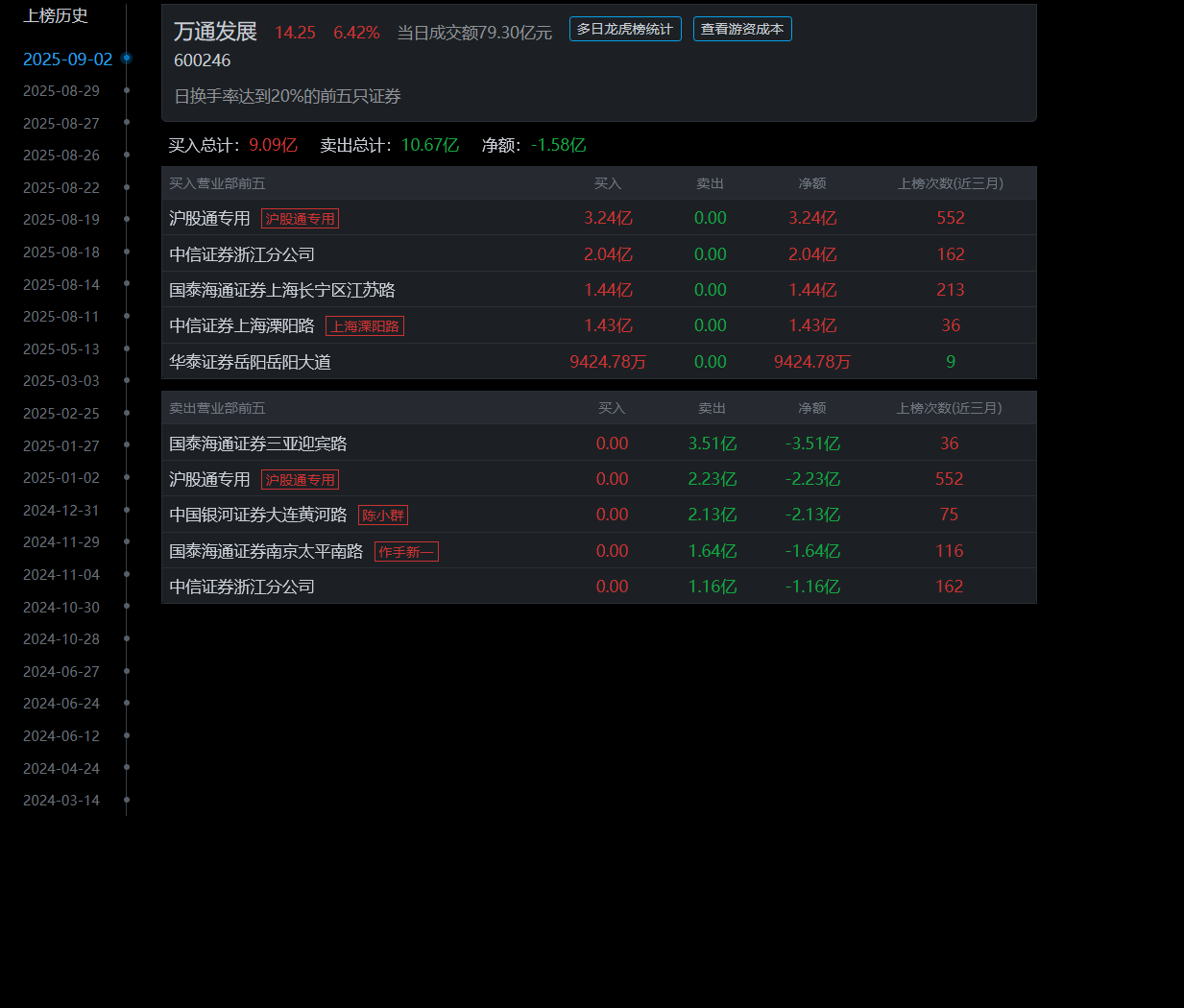Select history date 2024-11-29
Image resolution: width=1184 pixels, height=1008 pixels.
click(x=61, y=542)
